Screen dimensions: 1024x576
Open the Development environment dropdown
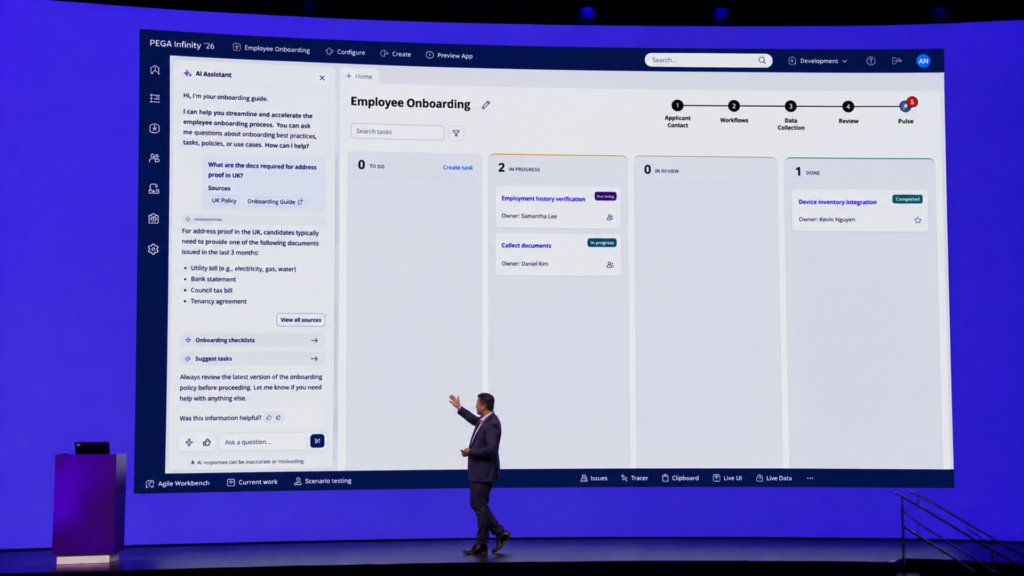coord(818,61)
